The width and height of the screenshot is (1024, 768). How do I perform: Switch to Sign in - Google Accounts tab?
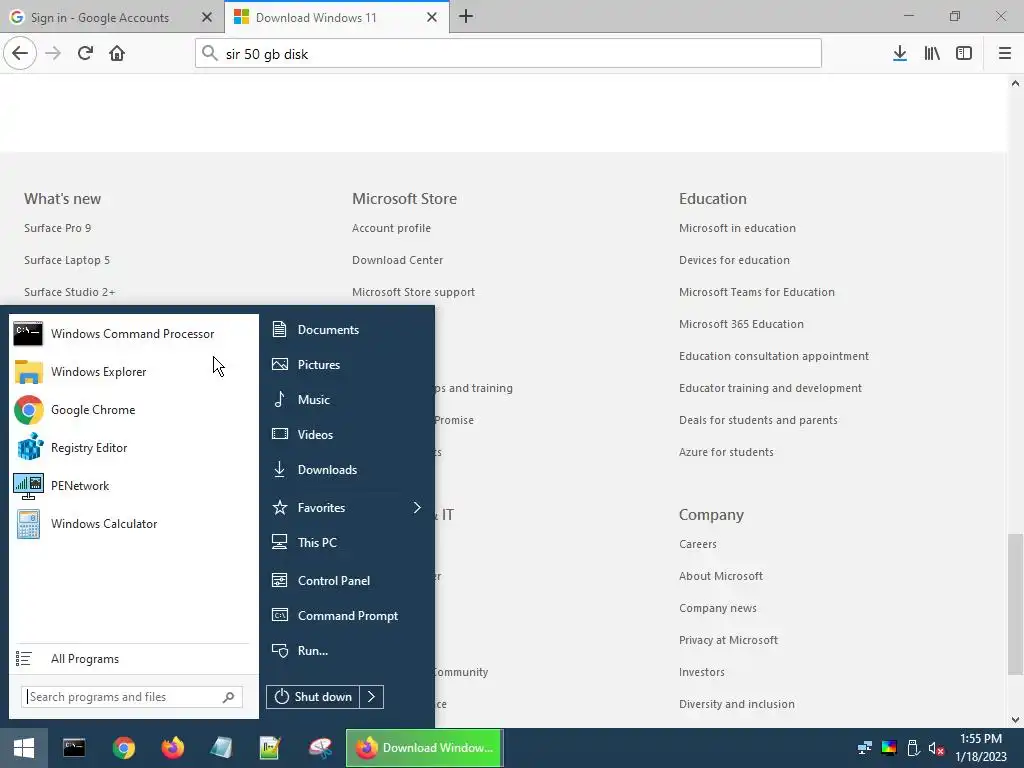99,18
